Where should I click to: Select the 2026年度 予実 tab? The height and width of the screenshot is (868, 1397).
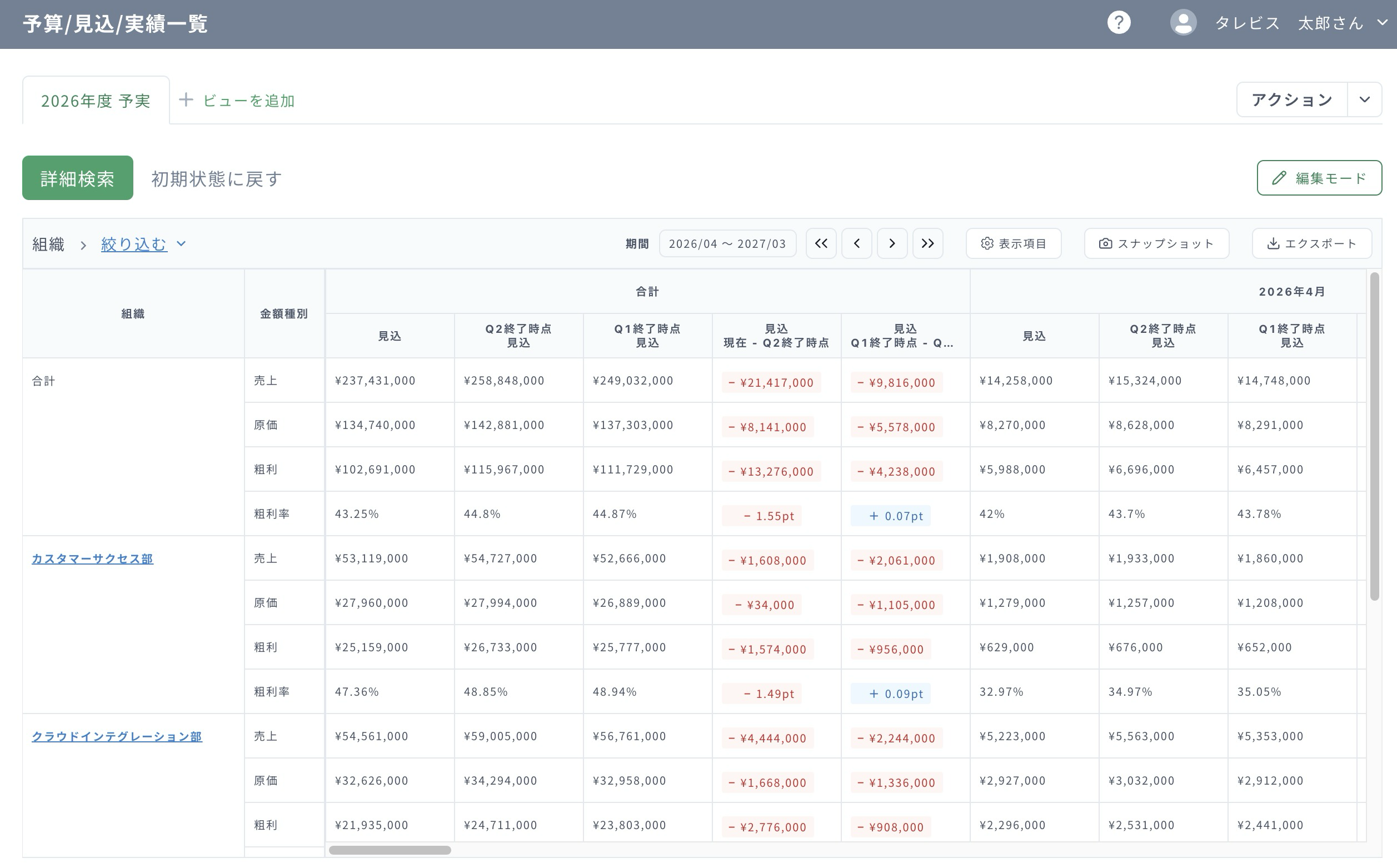tap(96, 101)
